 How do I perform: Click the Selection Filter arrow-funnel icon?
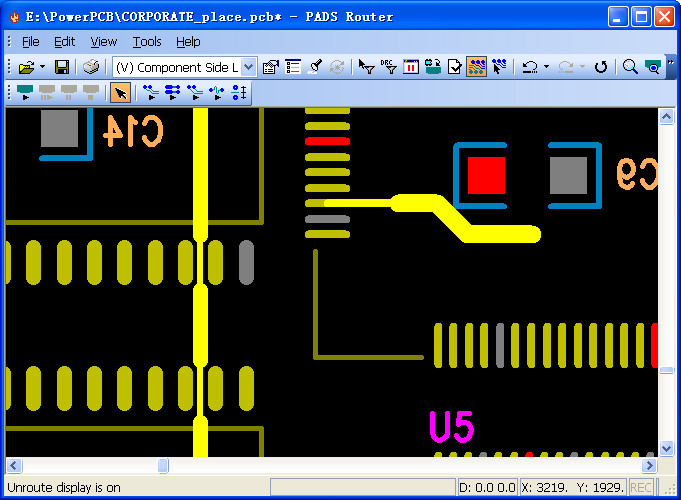point(367,67)
